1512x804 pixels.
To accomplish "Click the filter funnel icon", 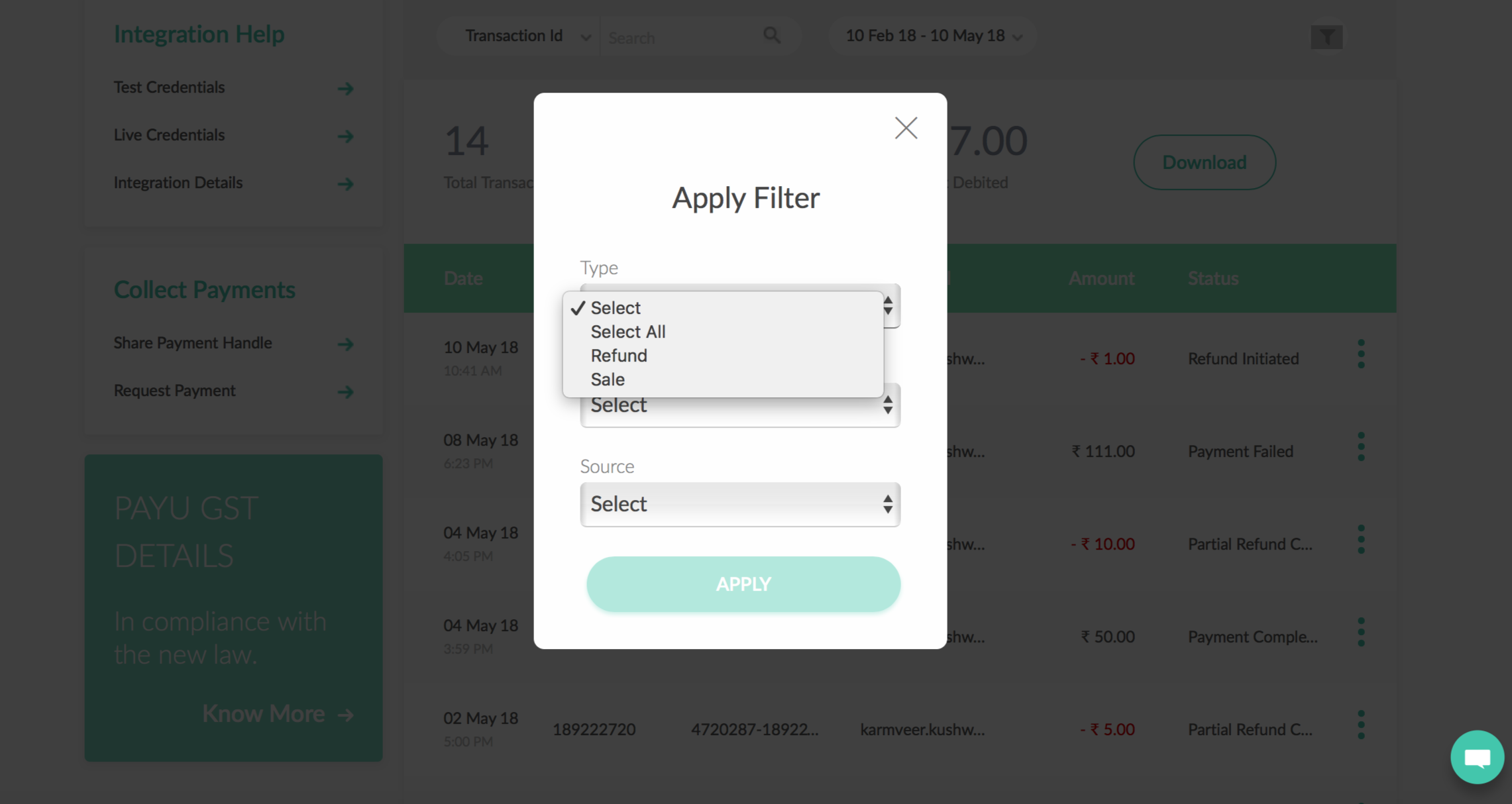I will pyautogui.click(x=1326, y=37).
